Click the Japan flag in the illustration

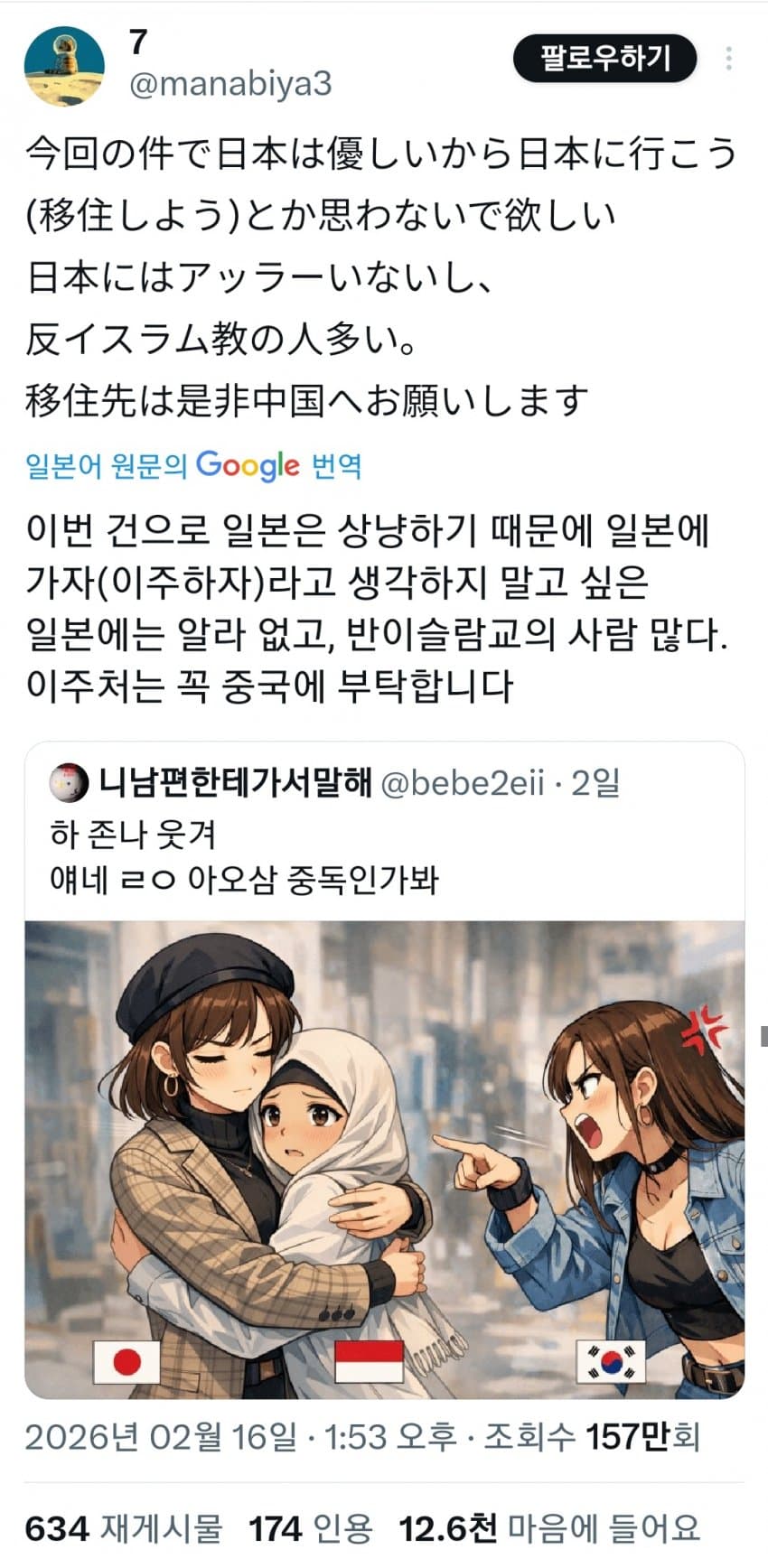pyautogui.click(x=126, y=1362)
